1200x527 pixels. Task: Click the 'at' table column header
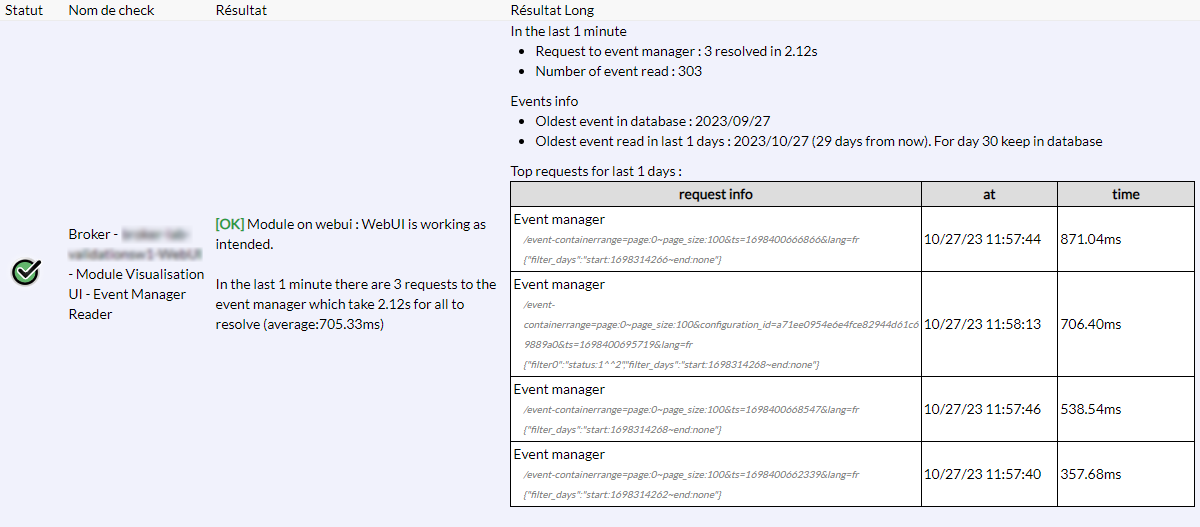tap(989, 194)
